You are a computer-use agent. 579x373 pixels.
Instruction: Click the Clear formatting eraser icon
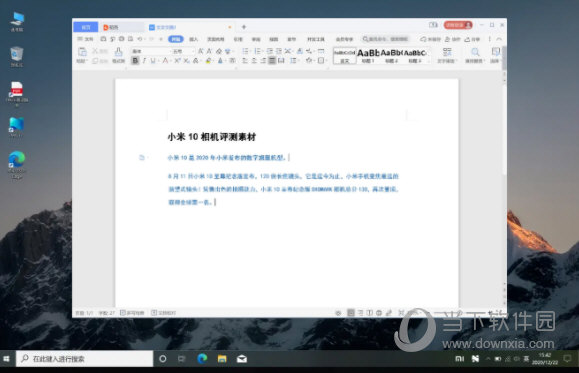click(219, 51)
